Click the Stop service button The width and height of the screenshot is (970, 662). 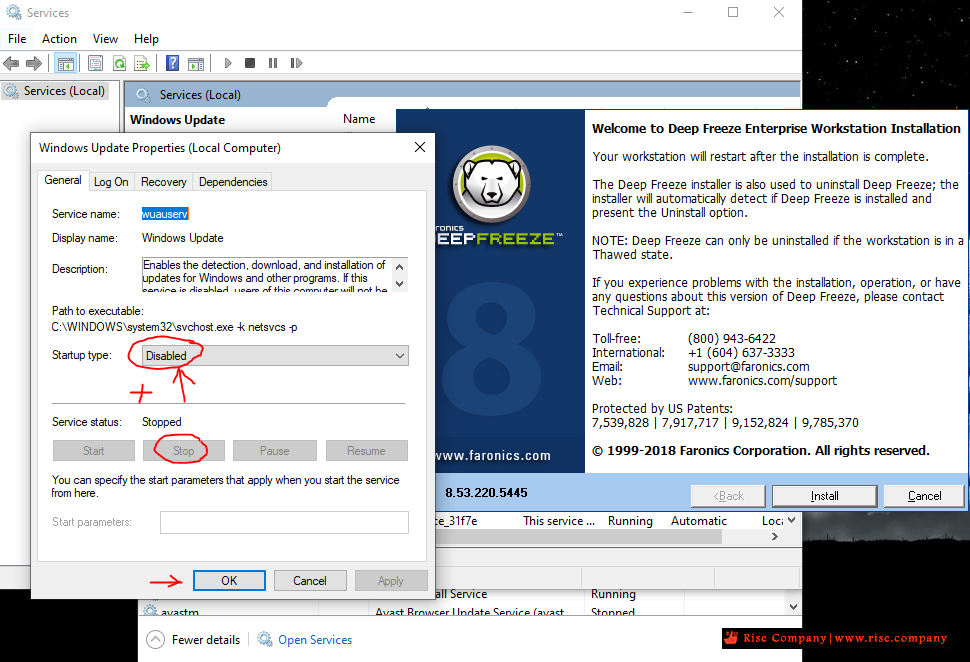tap(183, 451)
